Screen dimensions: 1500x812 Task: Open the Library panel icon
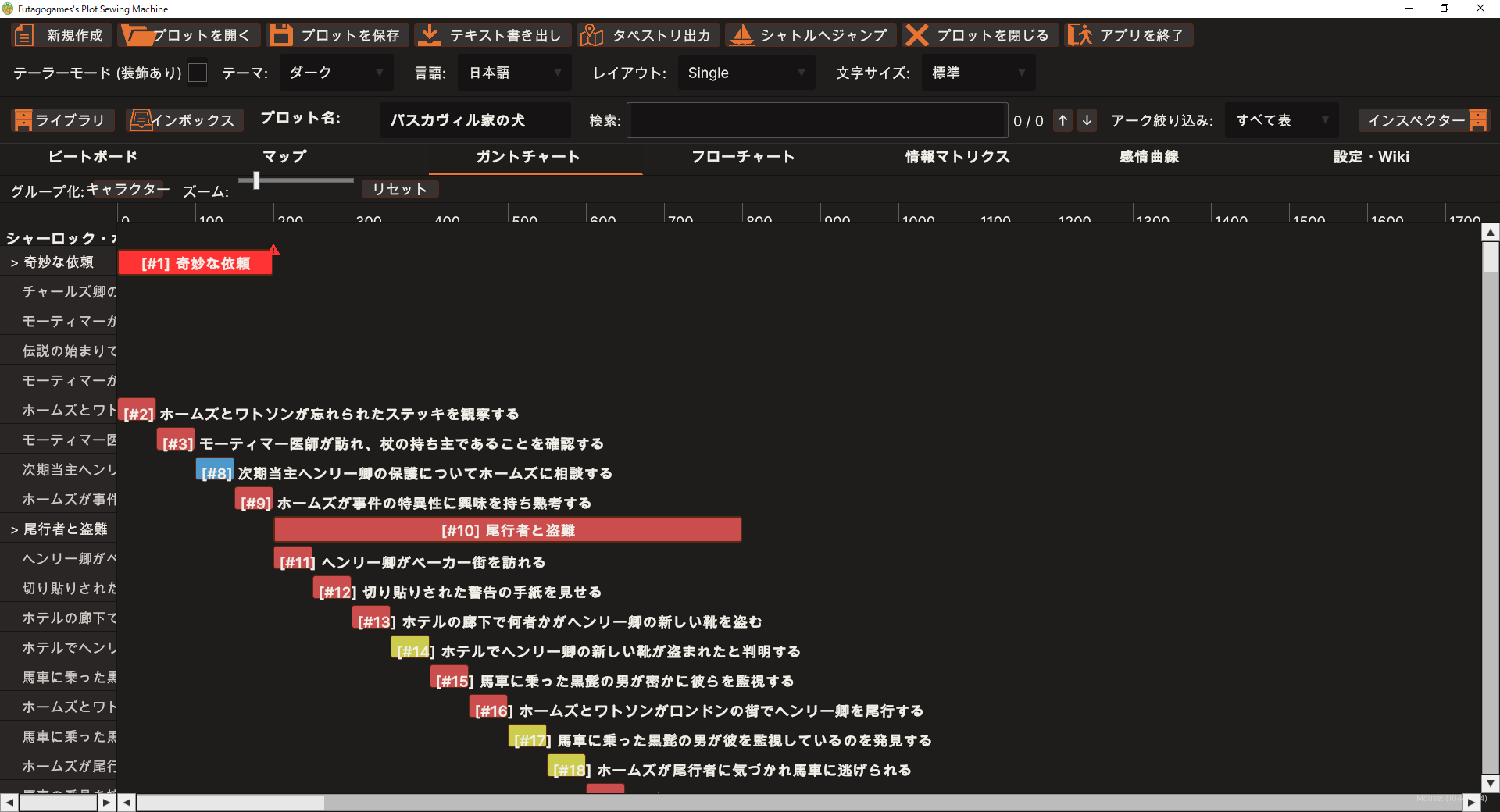coord(23,120)
